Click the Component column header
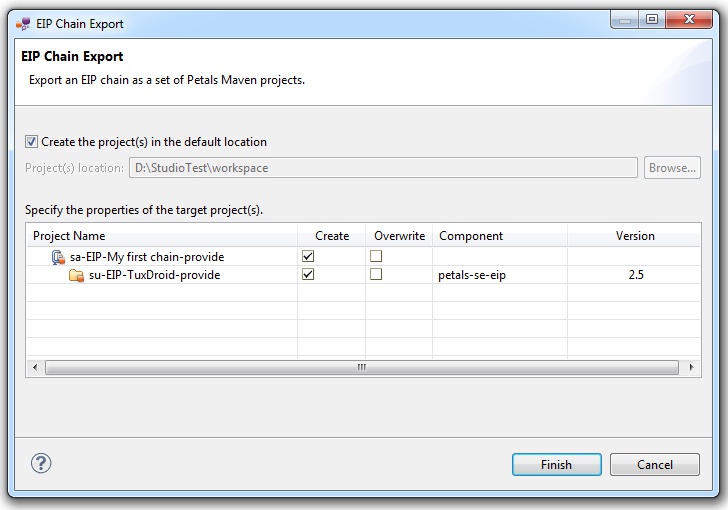 click(471, 236)
